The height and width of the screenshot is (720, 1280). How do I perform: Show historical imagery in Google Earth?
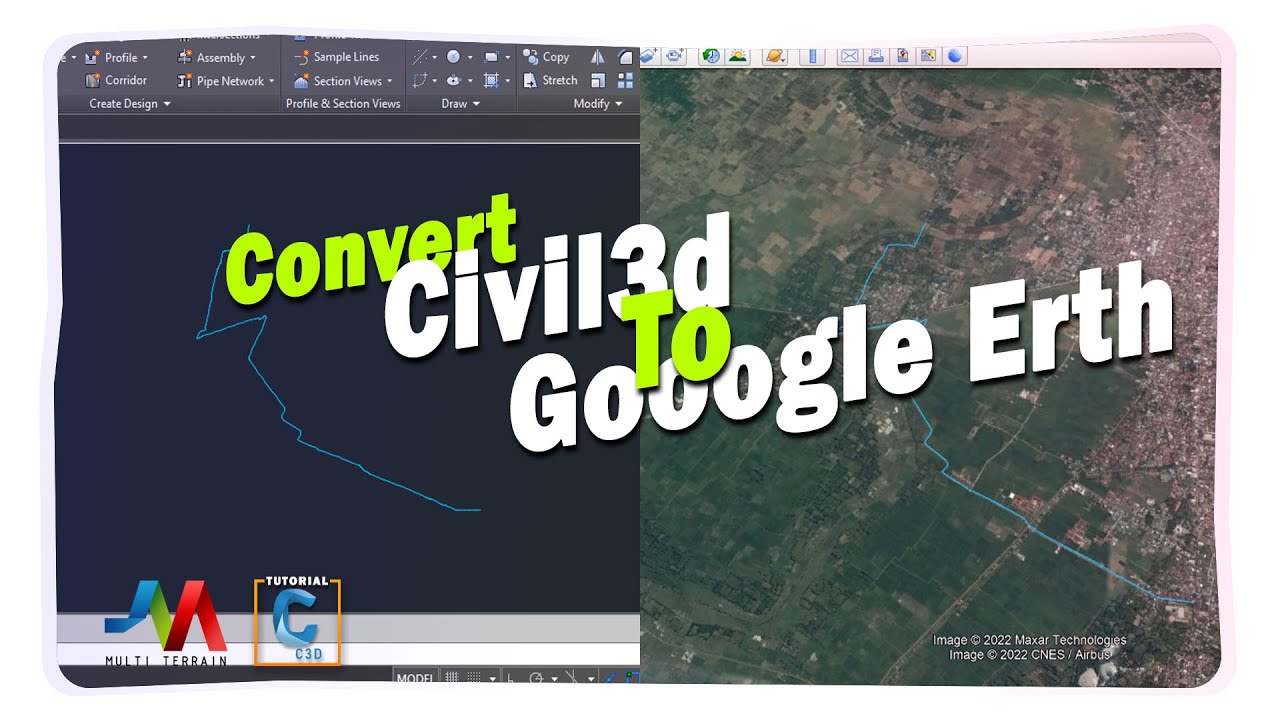coord(711,56)
